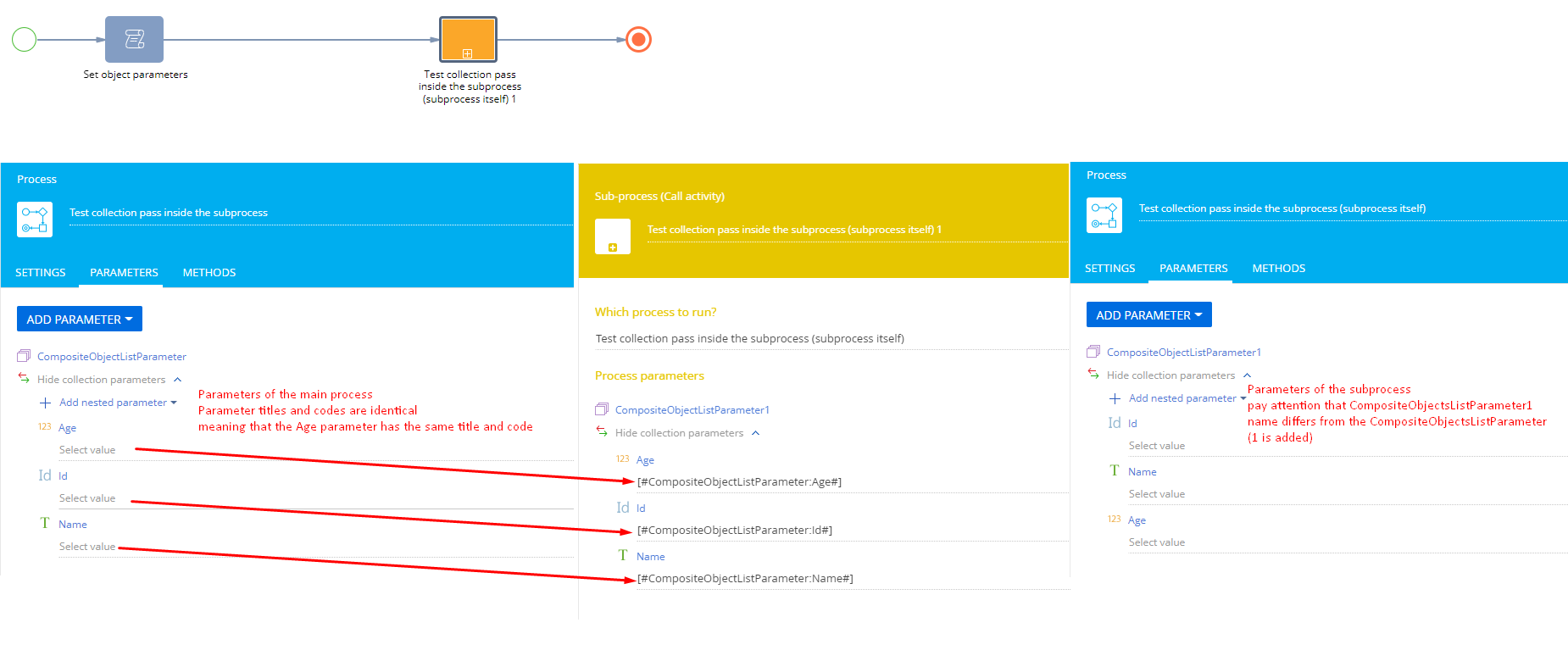
Task: Switch to METHODS tab in right panel
Action: (1278, 269)
